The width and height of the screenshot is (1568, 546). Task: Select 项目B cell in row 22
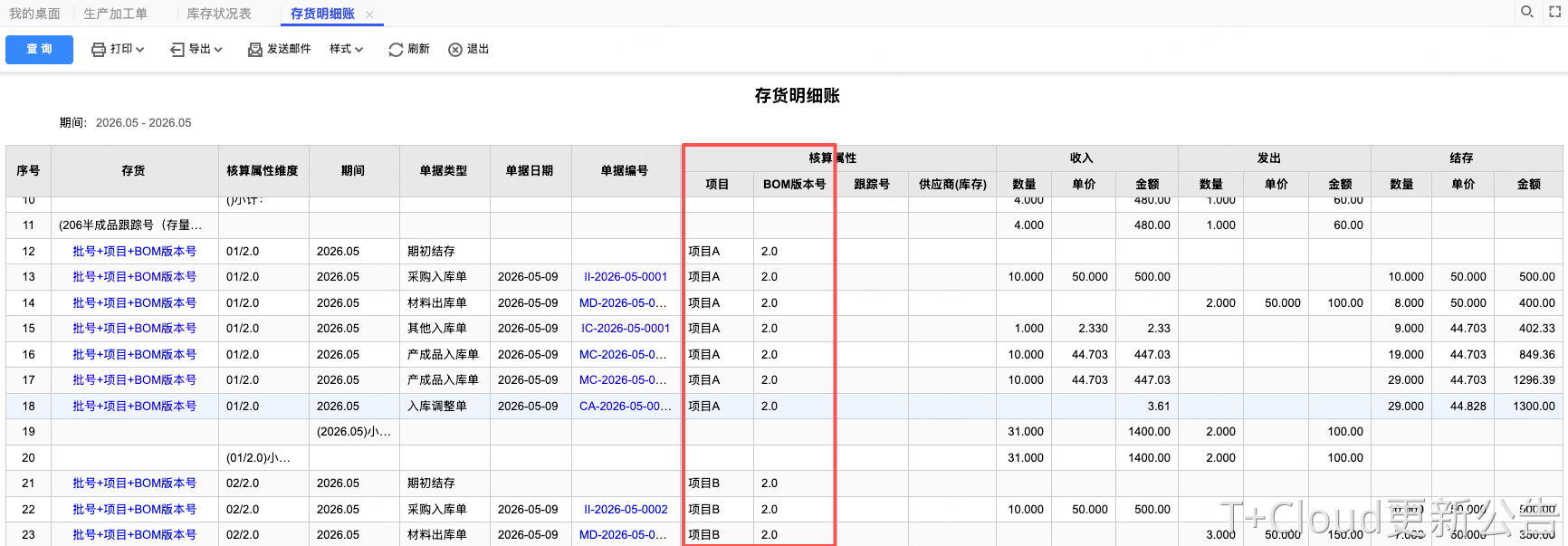point(717,510)
